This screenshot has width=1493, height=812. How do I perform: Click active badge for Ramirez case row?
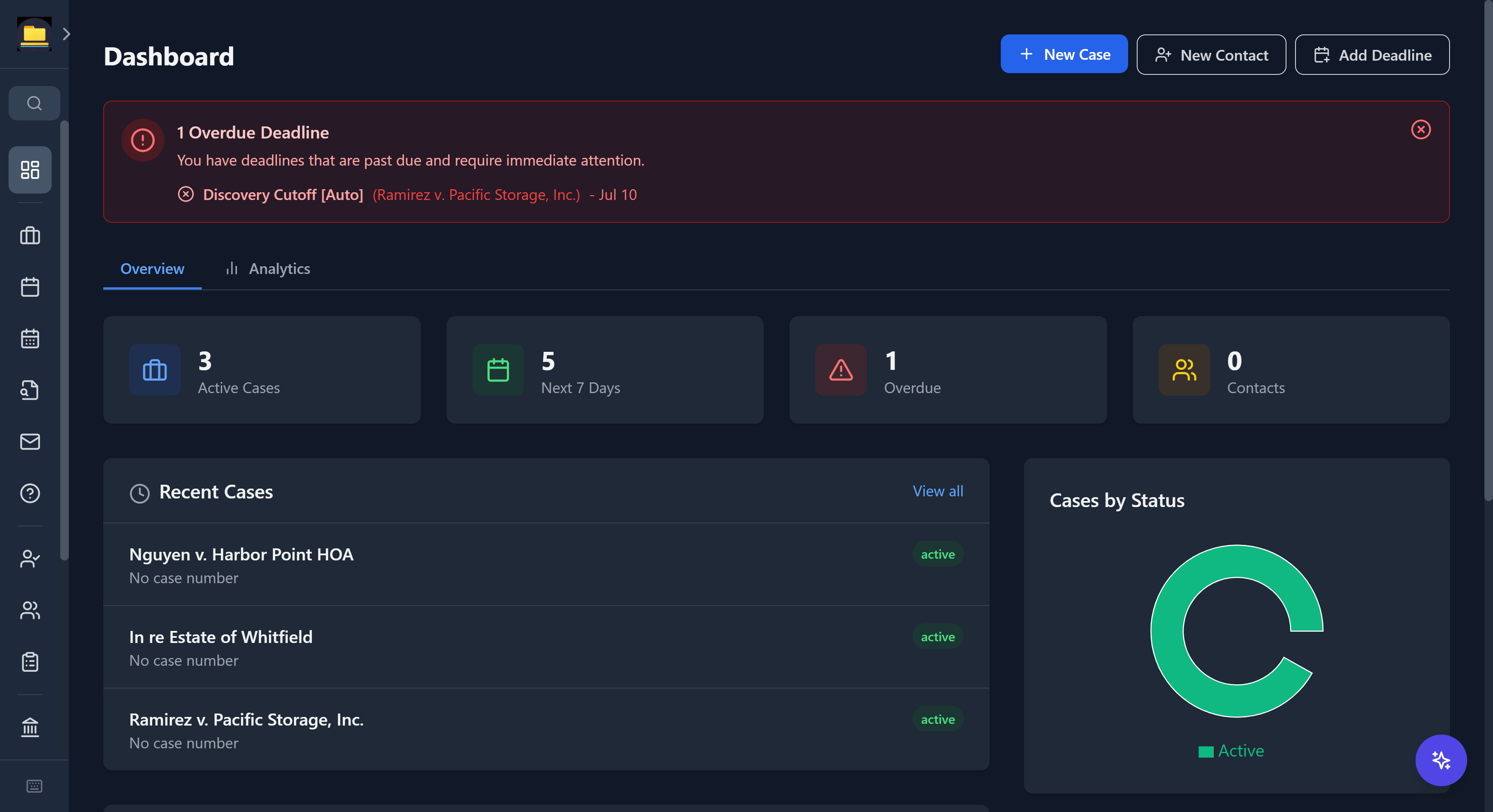click(938, 720)
